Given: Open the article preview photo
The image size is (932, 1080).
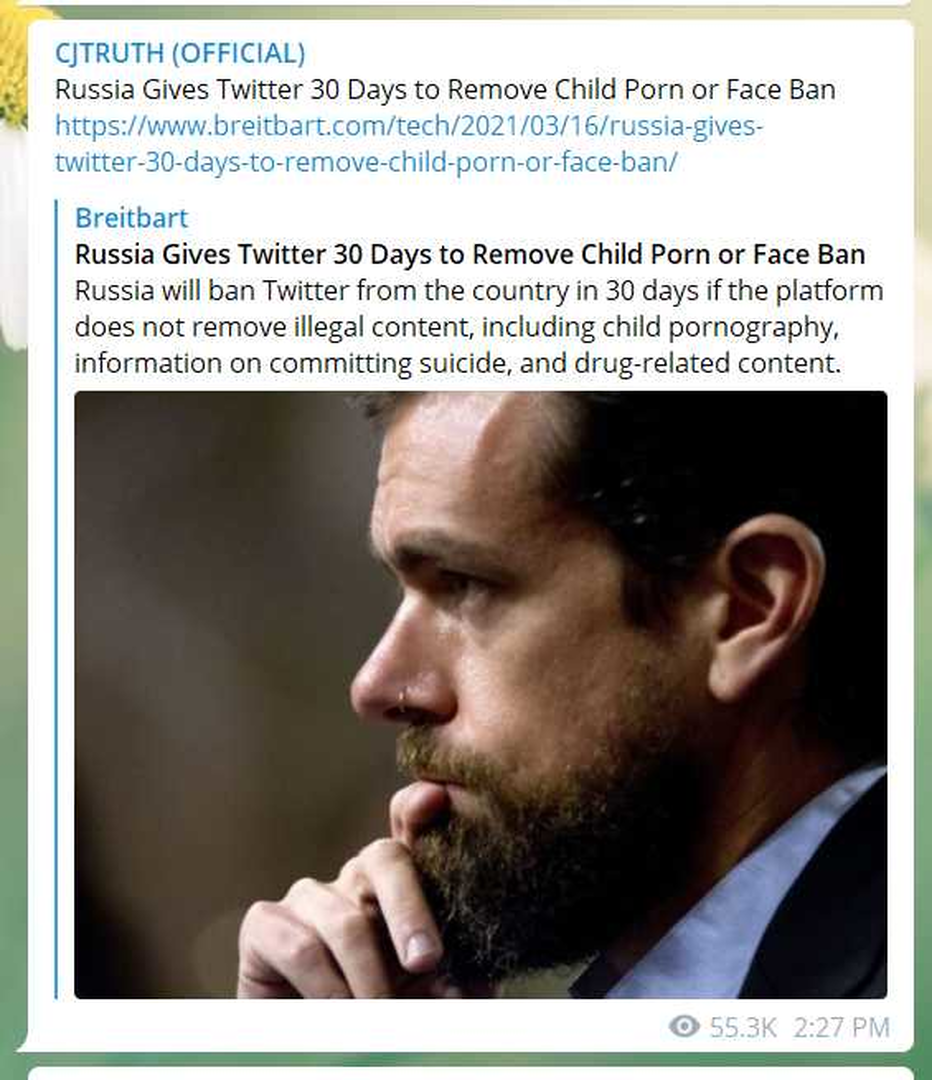Looking at the screenshot, I should coord(480,694).
